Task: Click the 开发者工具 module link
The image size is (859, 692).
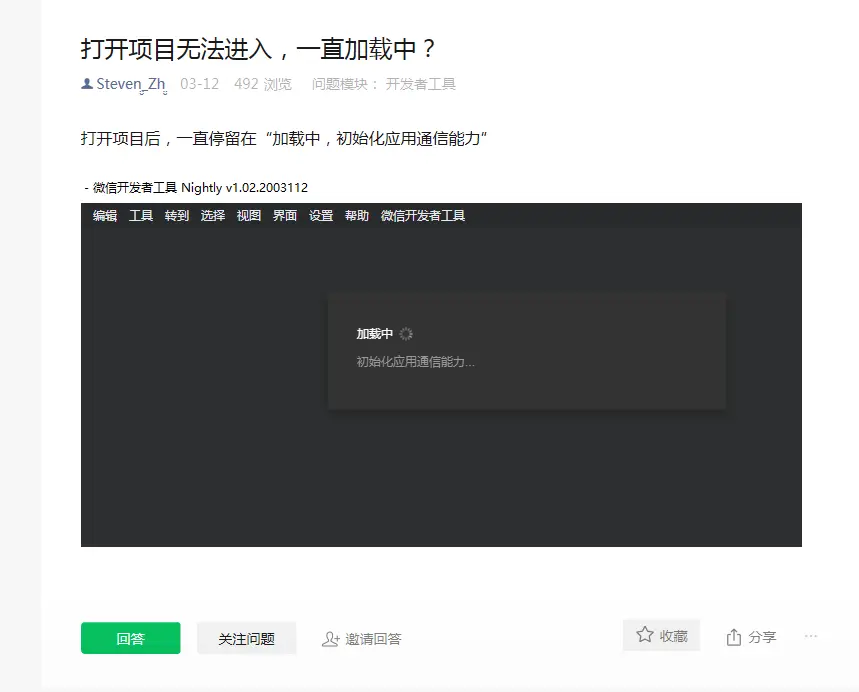Action: coord(421,84)
